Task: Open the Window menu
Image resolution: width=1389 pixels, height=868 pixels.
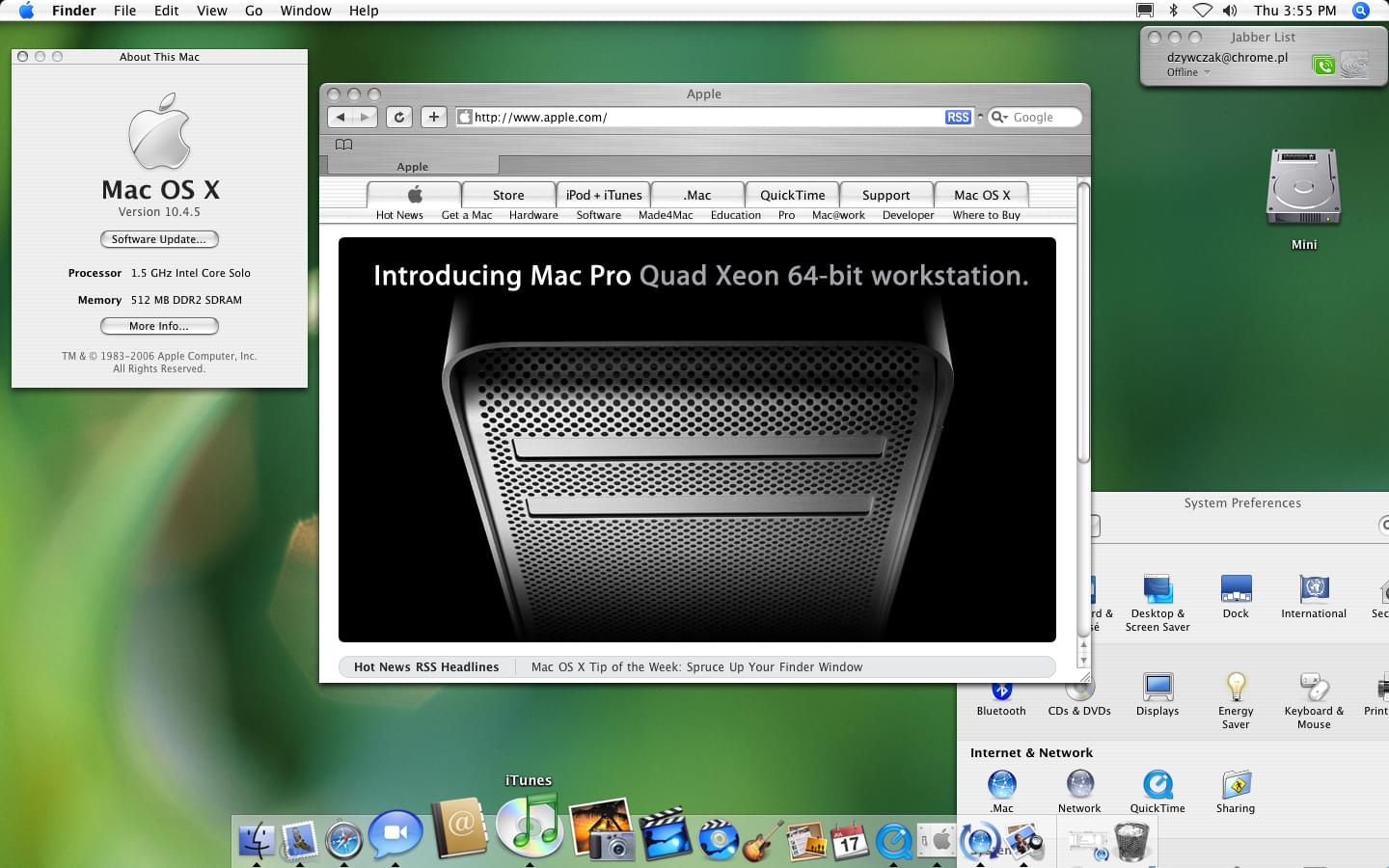Action: coord(306,11)
